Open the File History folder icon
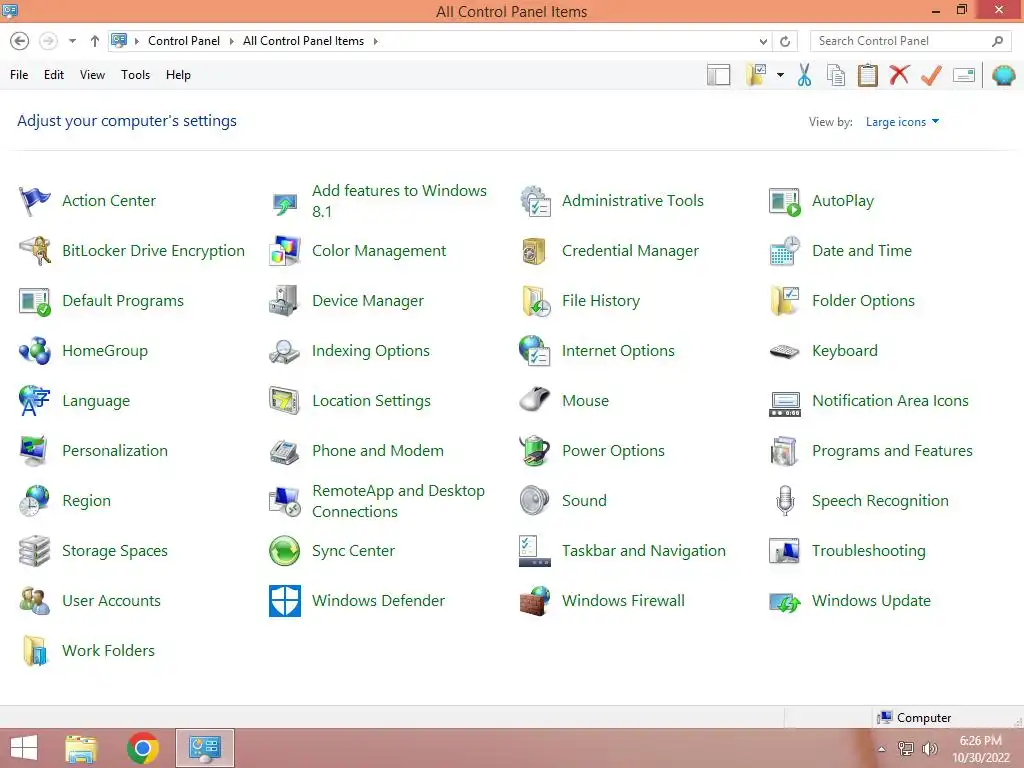The width and height of the screenshot is (1024, 768). coord(536,301)
